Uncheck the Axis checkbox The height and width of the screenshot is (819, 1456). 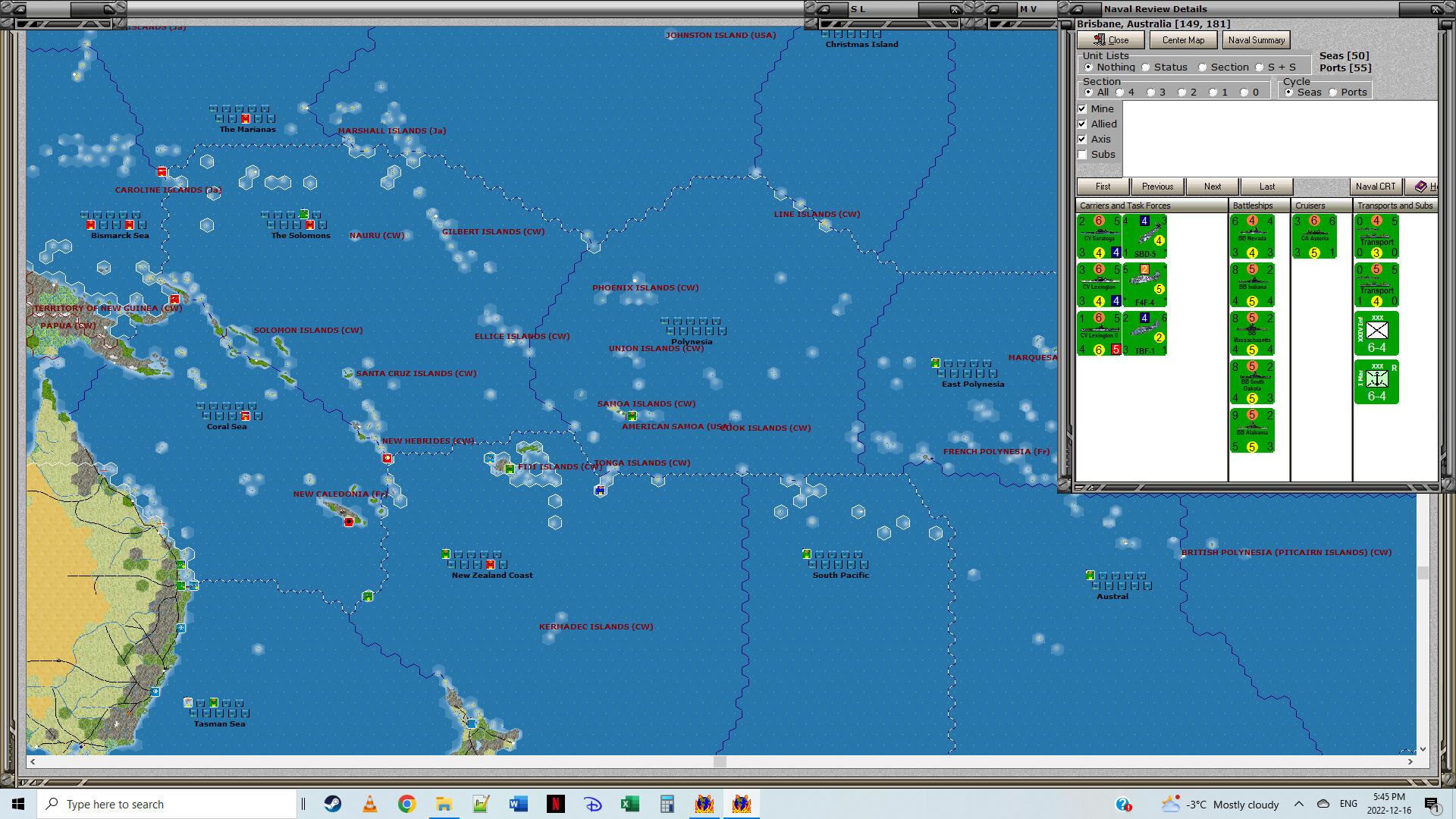[1083, 140]
